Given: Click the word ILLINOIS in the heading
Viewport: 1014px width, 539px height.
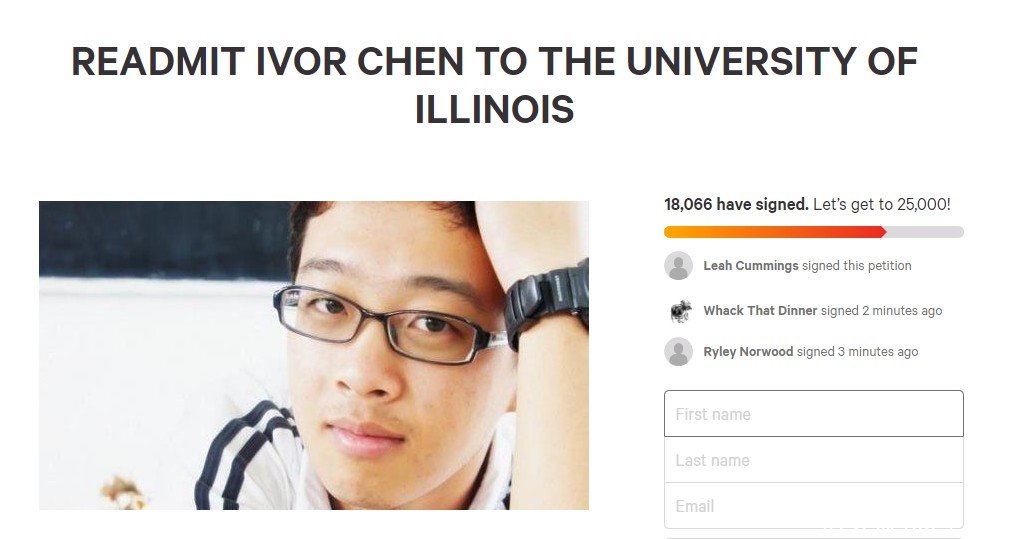Looking at the screenshot, I should (x=495, y=109).
